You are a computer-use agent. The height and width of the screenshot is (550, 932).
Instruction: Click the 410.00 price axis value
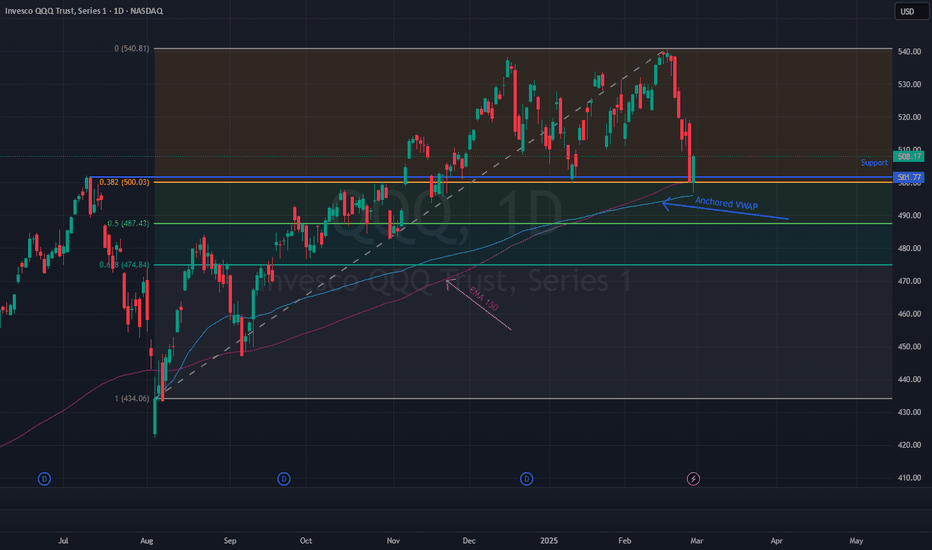coord(909,477)
